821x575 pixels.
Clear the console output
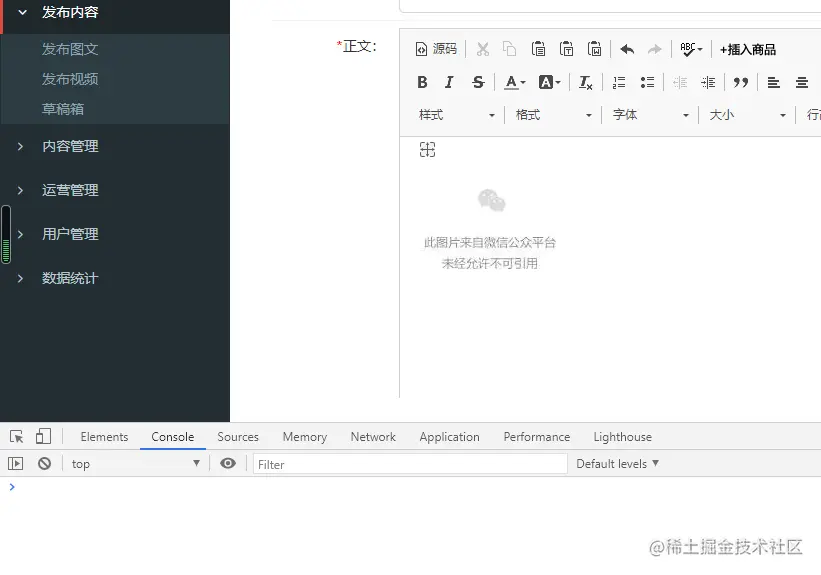[x=45, y=463]
